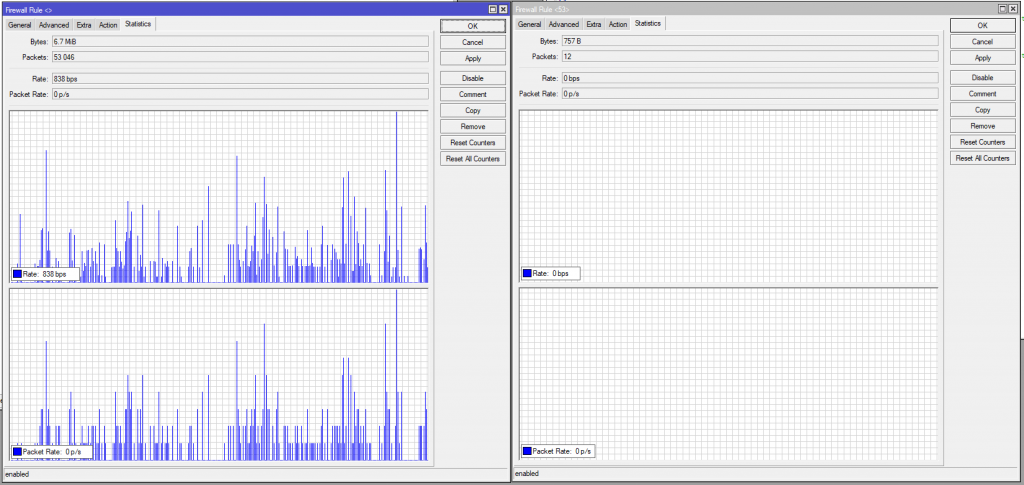This screenshot has height=485, width=1024.
Task: Add a Comment to Firewall Rule <>
Action: click(473, 94)
